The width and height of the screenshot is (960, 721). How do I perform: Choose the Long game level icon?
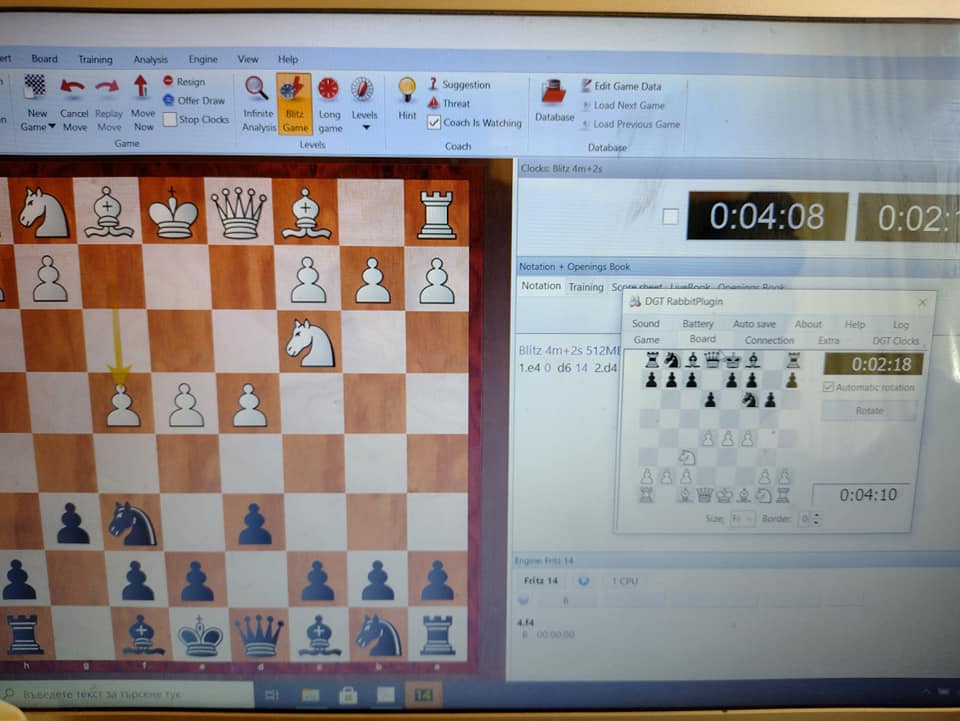(x=329, y=90)
